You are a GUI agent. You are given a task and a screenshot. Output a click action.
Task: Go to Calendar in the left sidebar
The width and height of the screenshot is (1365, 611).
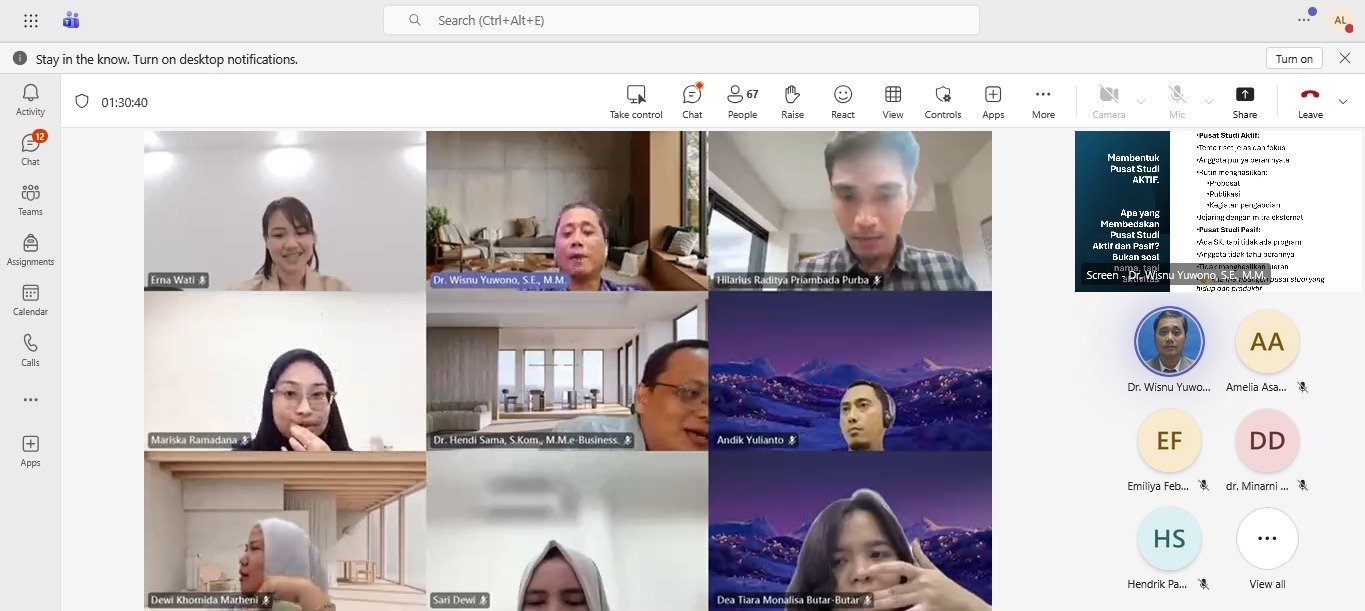[30, 299]
